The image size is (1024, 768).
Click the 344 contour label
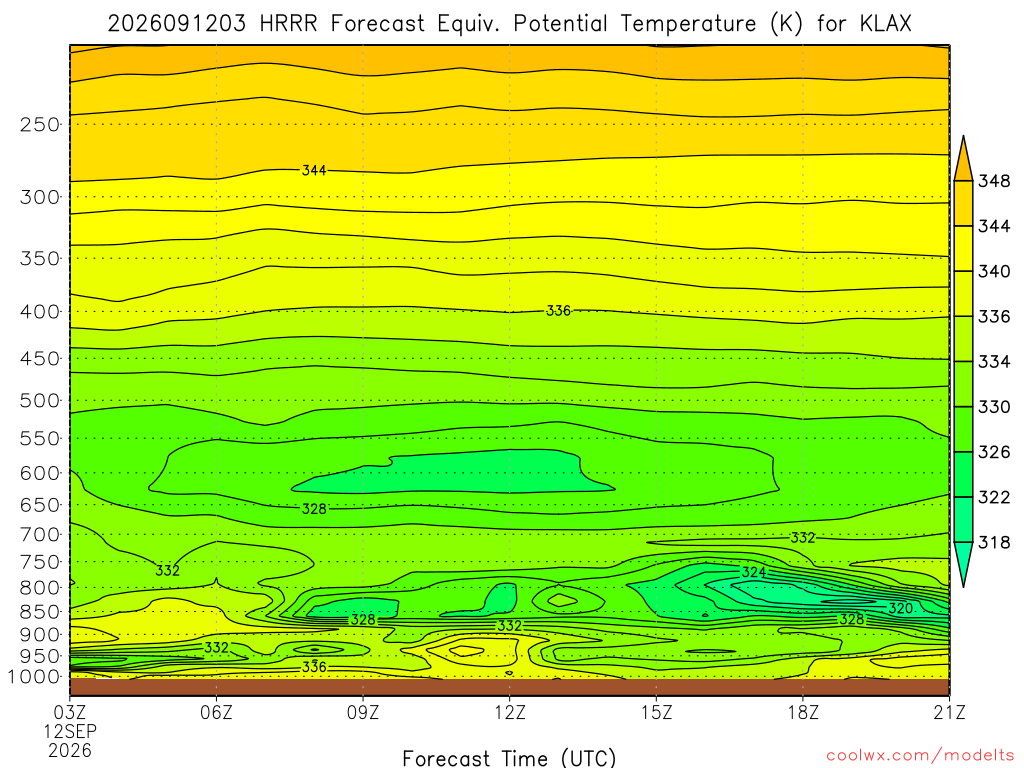(x=314, y=170)
